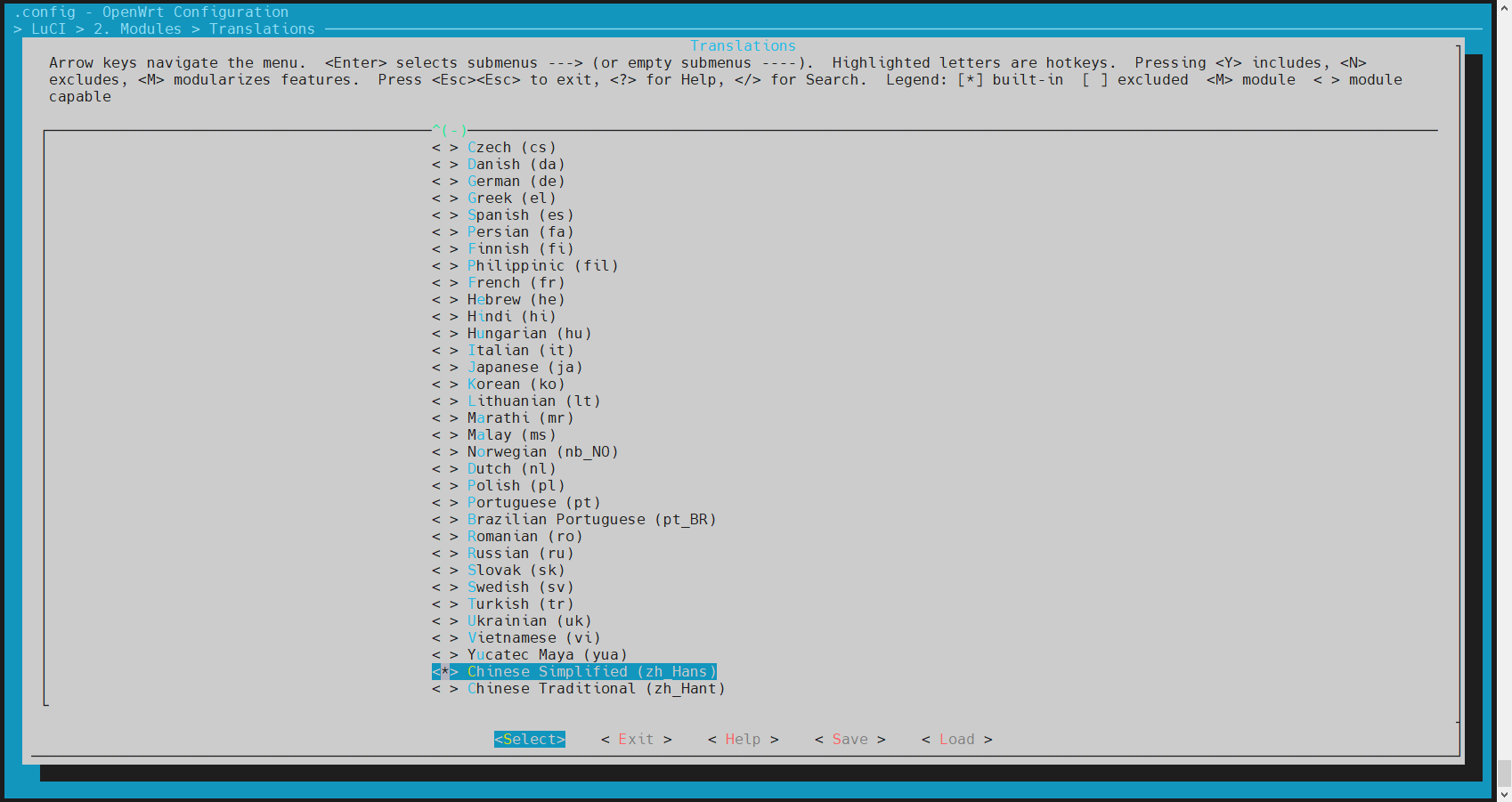Toggle Japanese (ja) translation selector
This screenshot has height=802, width=1512.
point(444,368)
